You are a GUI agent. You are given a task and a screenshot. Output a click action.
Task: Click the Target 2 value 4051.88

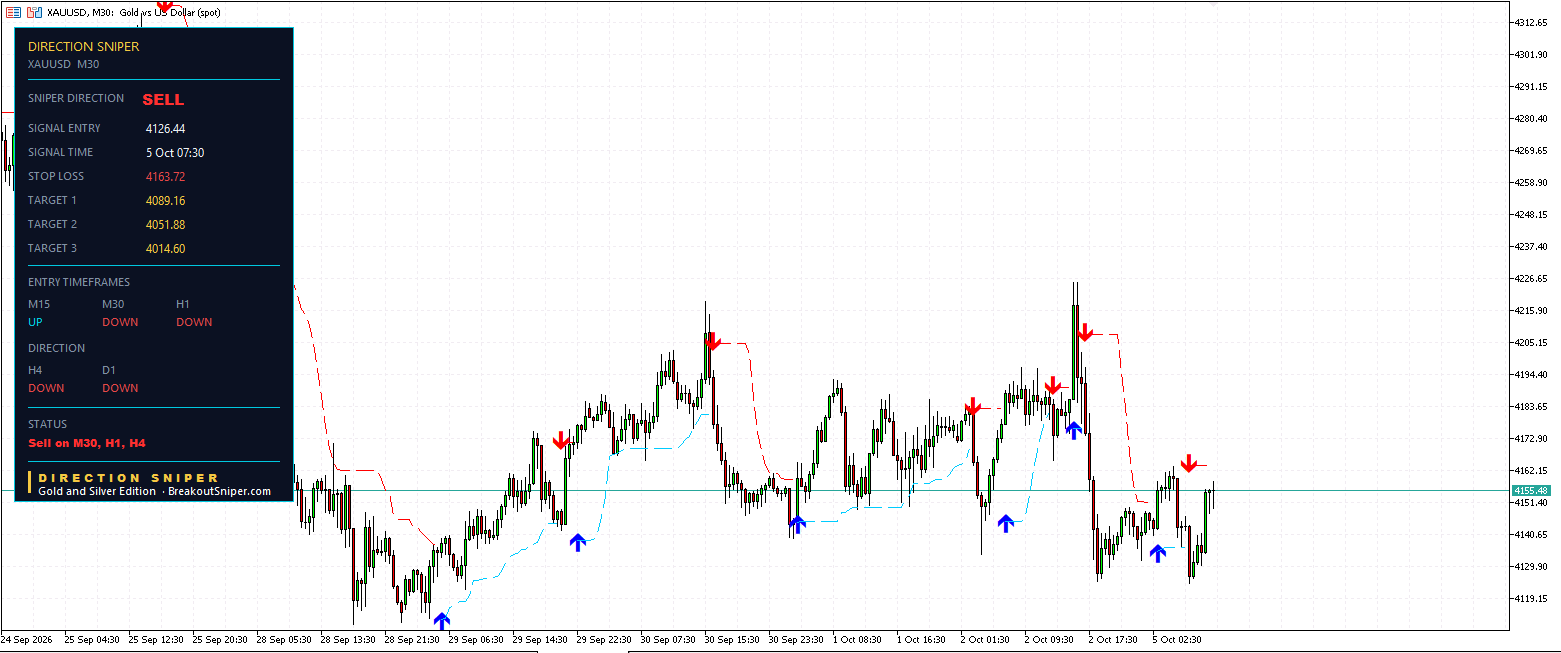165,224
